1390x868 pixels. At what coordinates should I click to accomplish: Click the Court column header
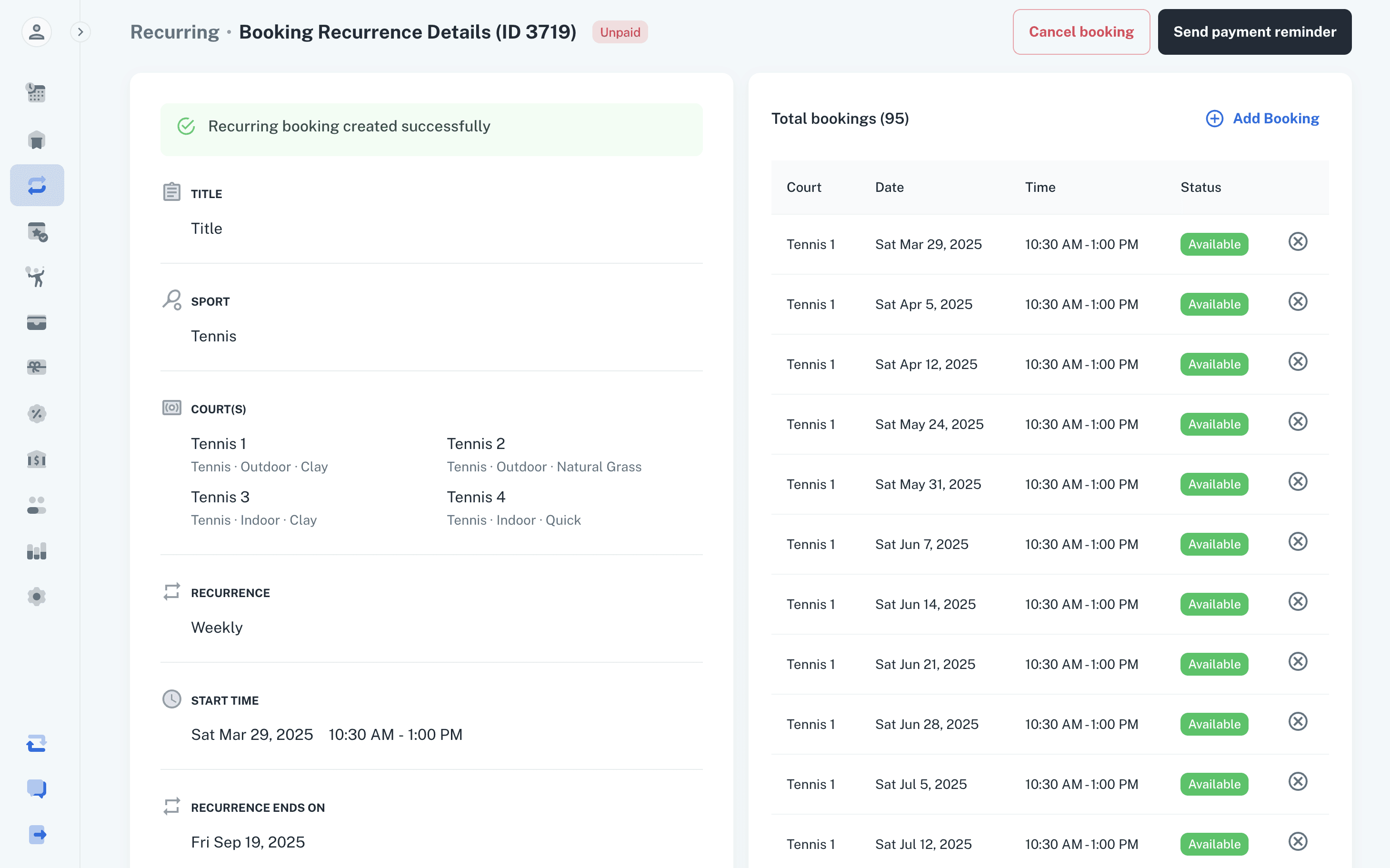803,187
